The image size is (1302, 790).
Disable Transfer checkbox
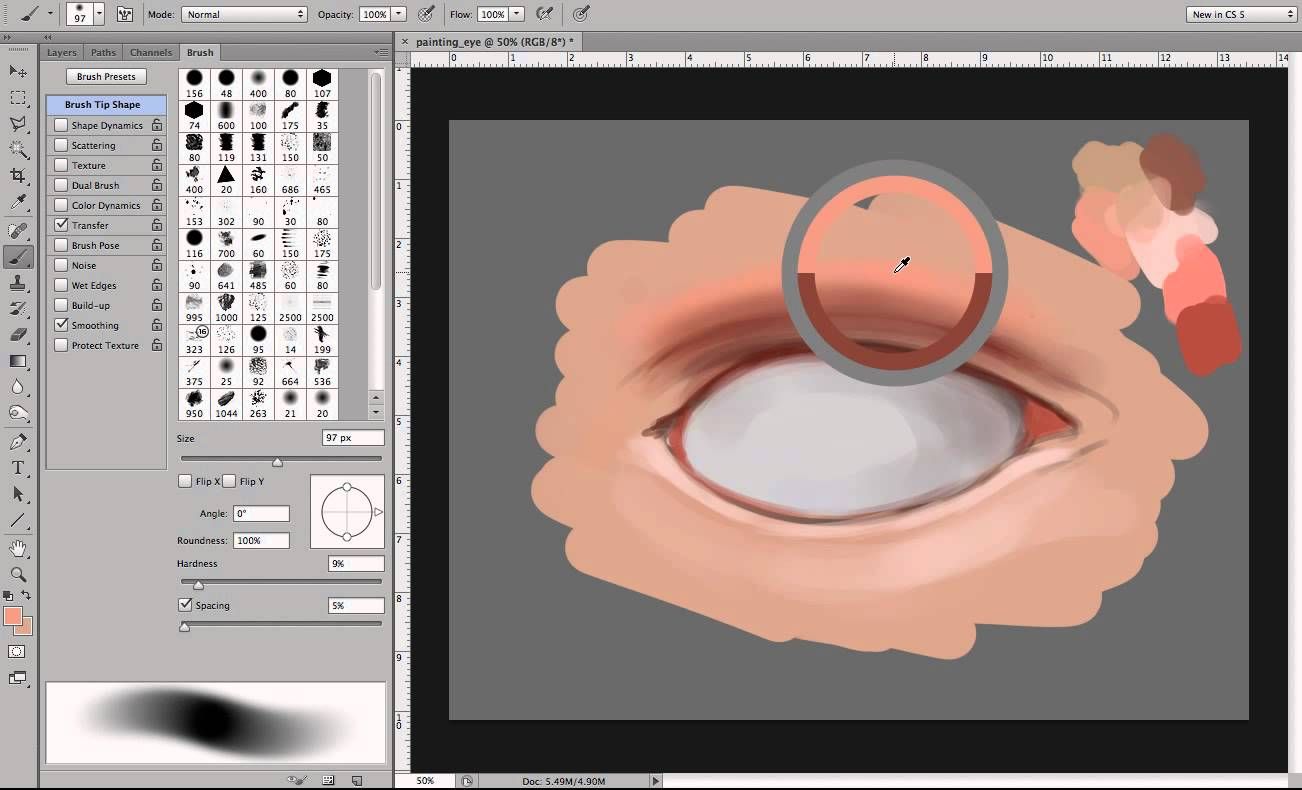pyautogui.click(x=62, y=225)
